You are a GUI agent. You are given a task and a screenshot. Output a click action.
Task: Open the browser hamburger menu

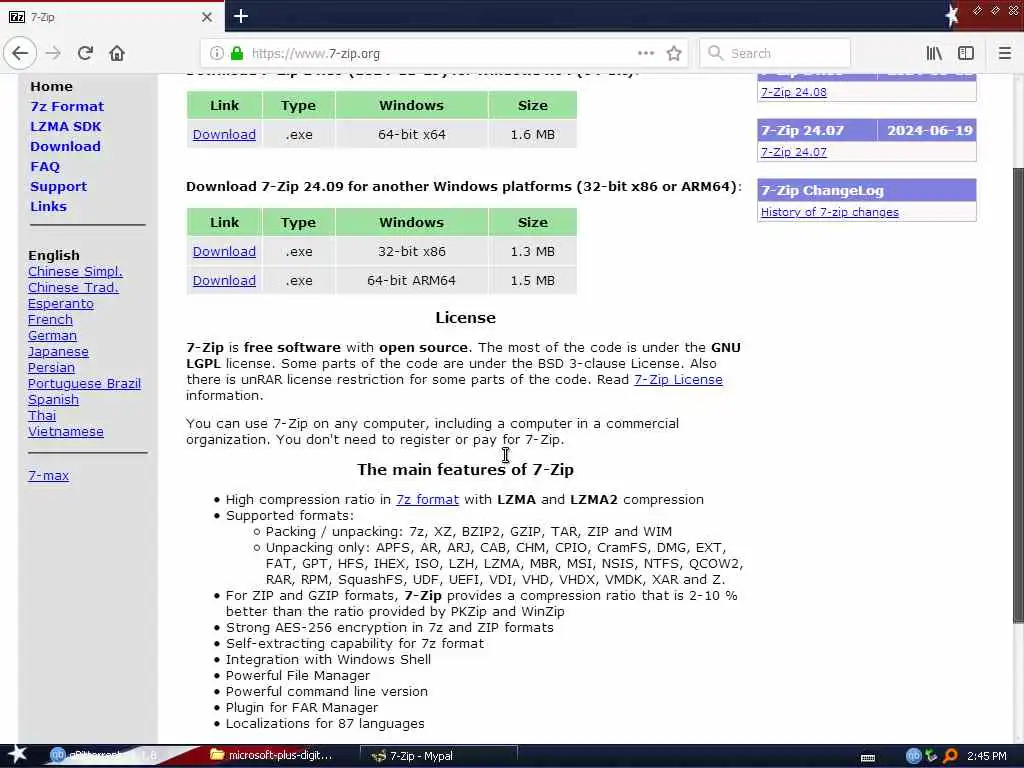(1004, 54)
